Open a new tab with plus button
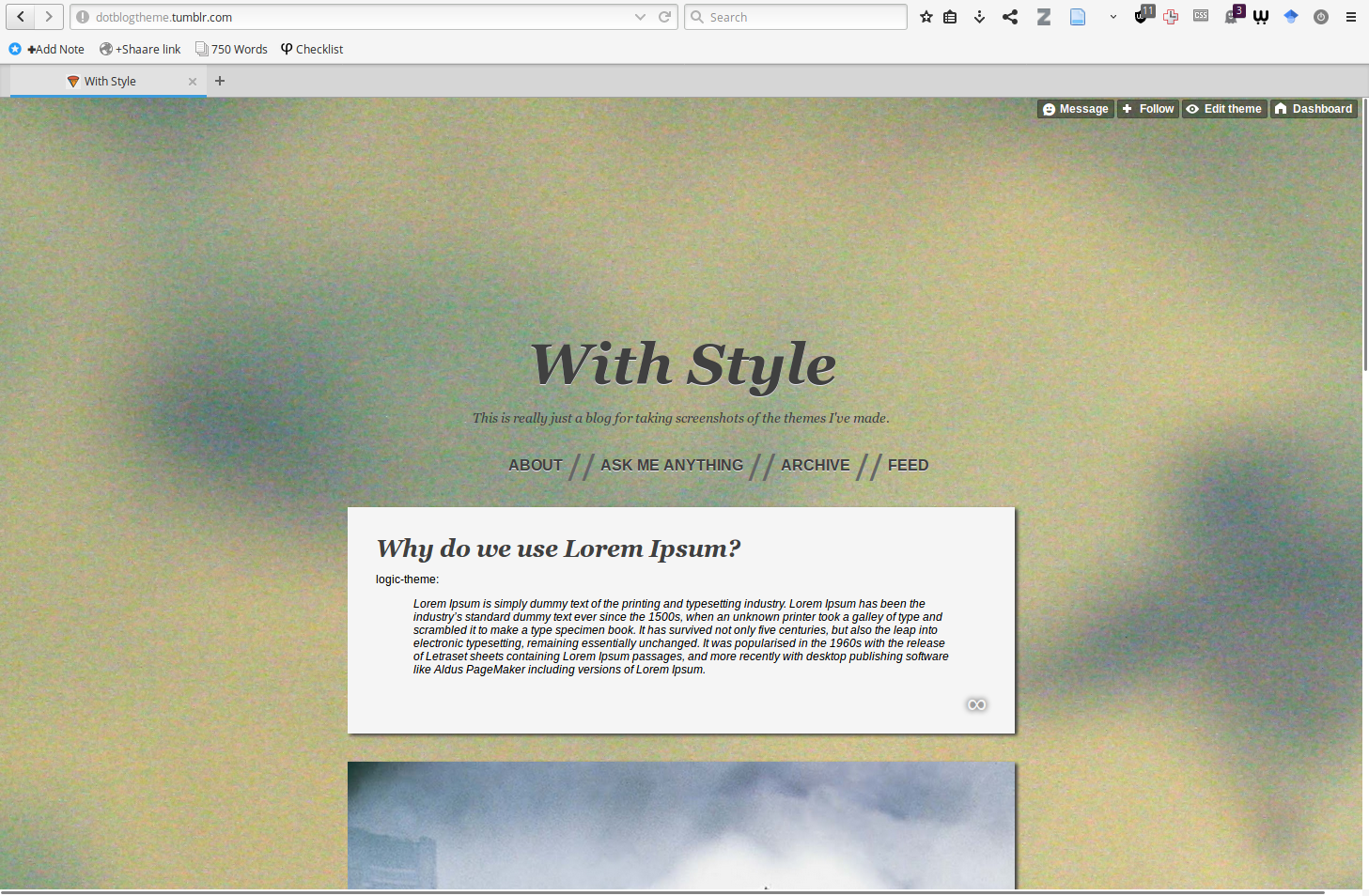Screen dimensions: 1369x896 220,81
